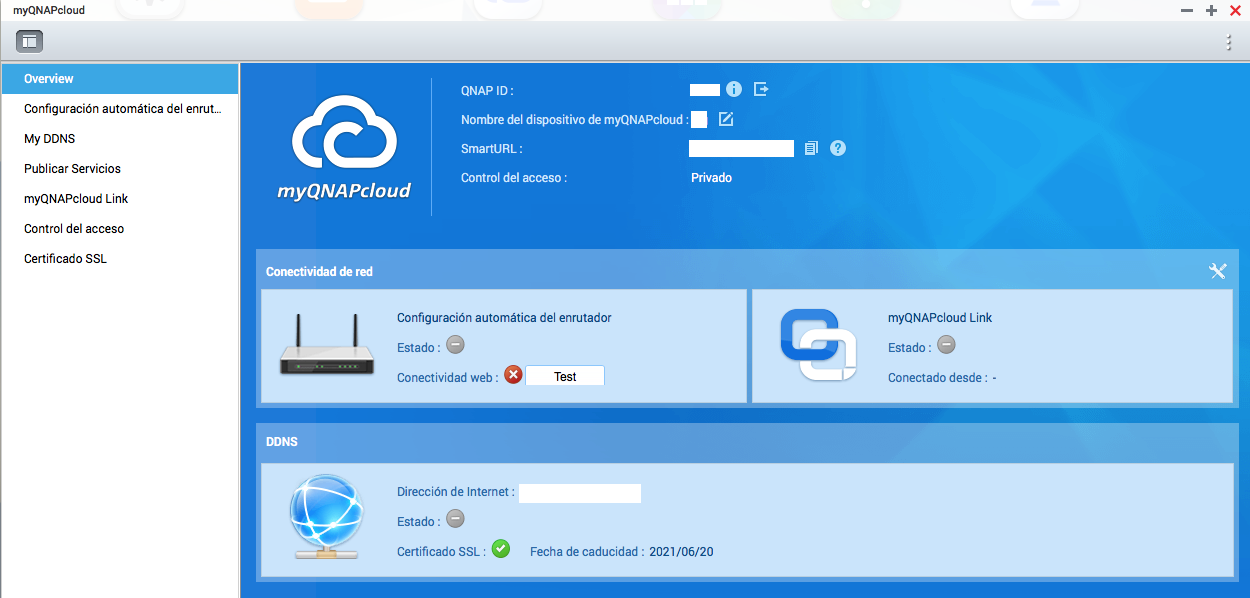This screenshot has height=598, width=1250.
Task: Toggle the sidebar panel icon in toolbar
Action: 29,42
